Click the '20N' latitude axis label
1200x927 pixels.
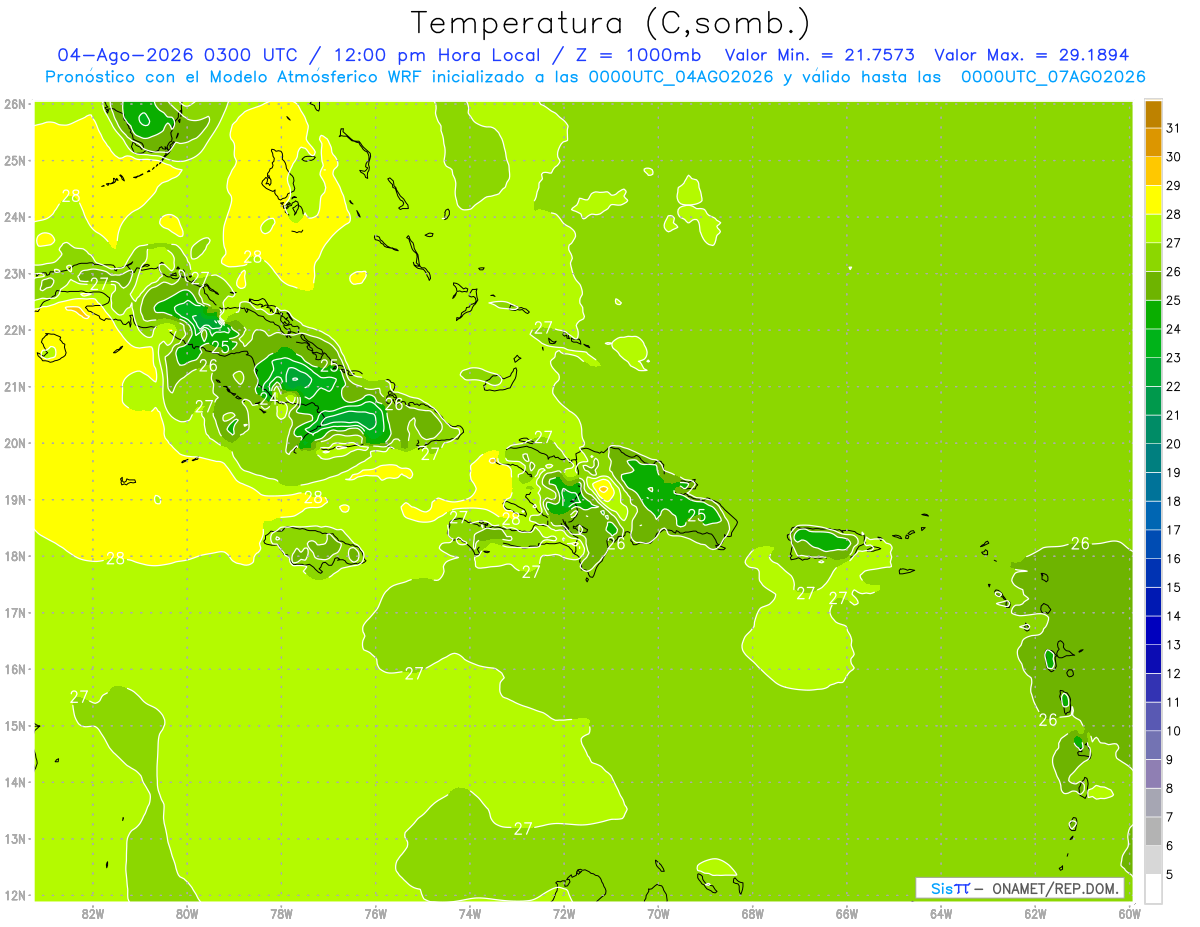tap(15, 443)
